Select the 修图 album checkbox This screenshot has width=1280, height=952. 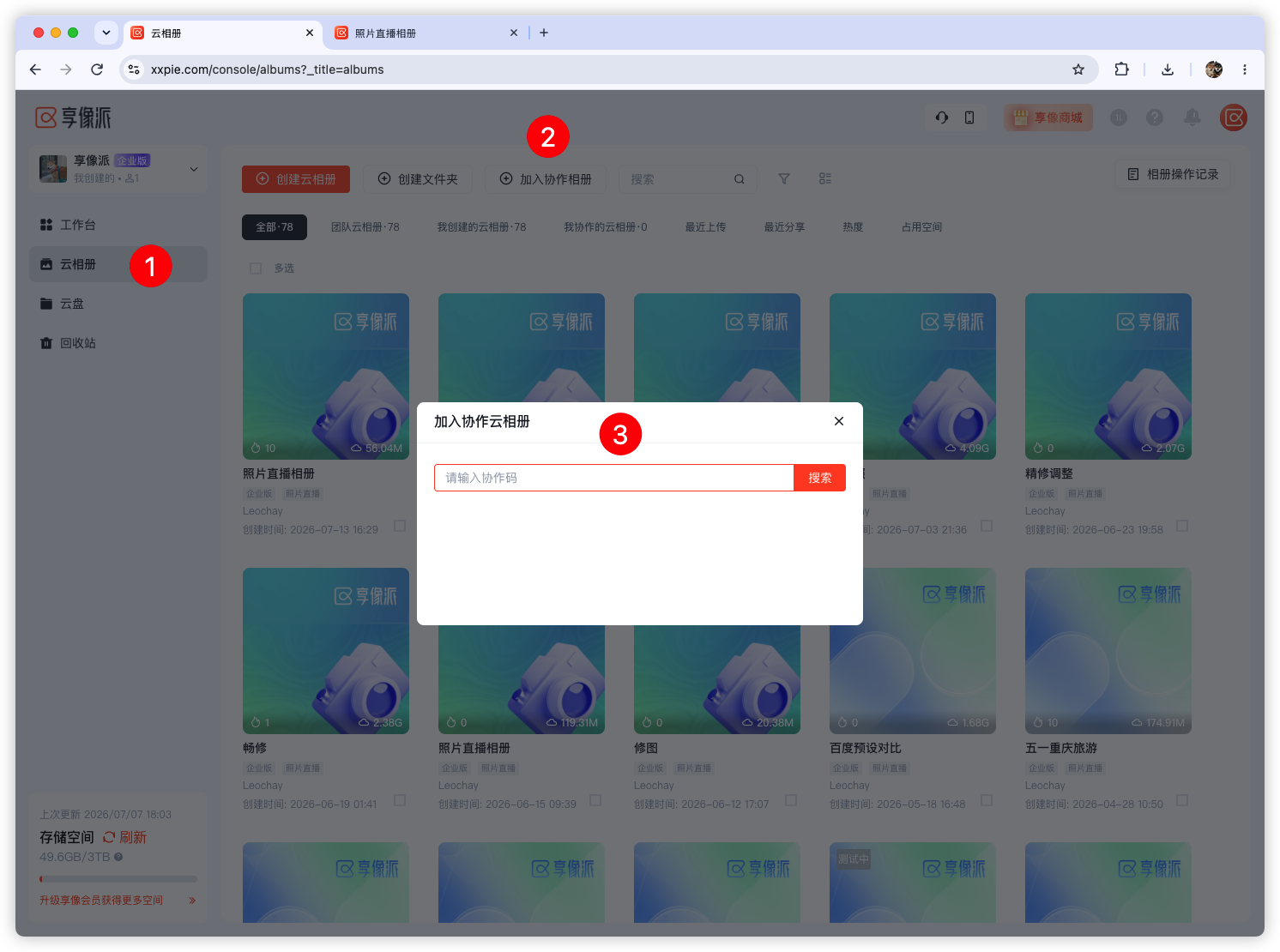click(x=791, y=800)
